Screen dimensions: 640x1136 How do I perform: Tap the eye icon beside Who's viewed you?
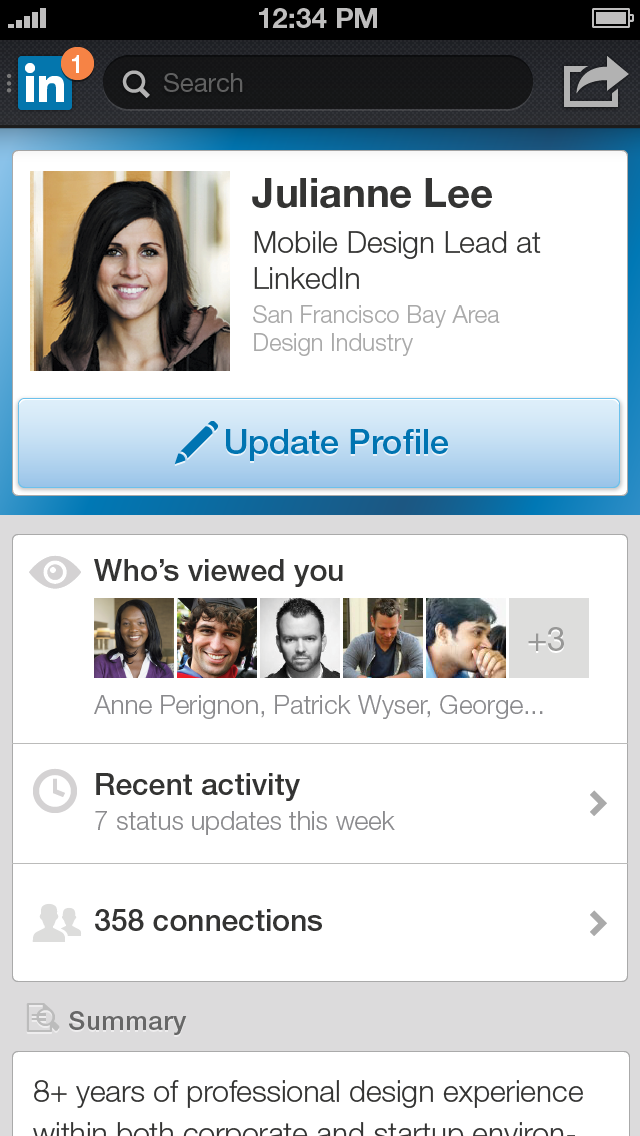coord(55,572)
